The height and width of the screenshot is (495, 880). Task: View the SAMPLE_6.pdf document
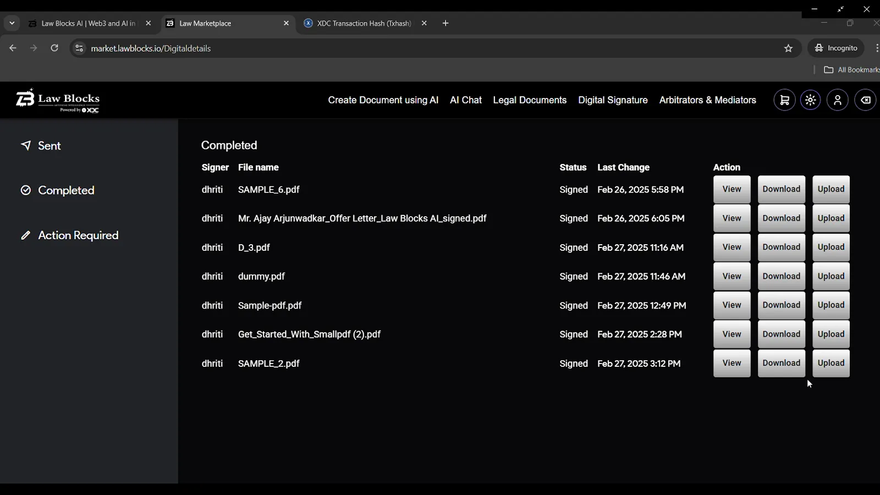pyautogui.click(x=731, y=189)
